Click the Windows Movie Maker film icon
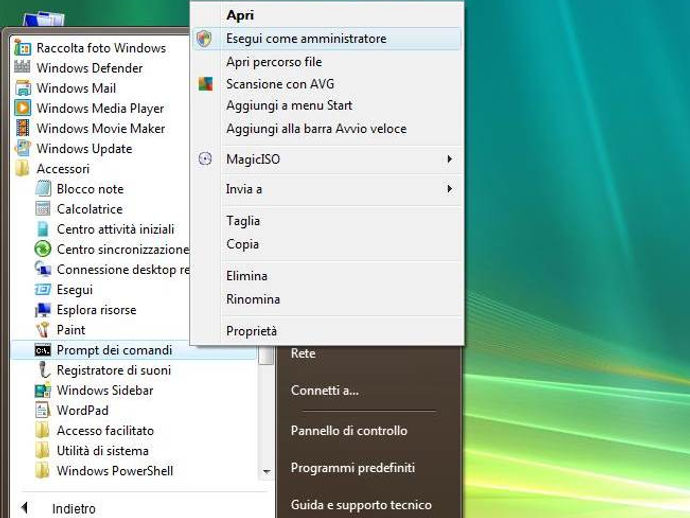This screenshot has width=690, height=518. point(22,128)
